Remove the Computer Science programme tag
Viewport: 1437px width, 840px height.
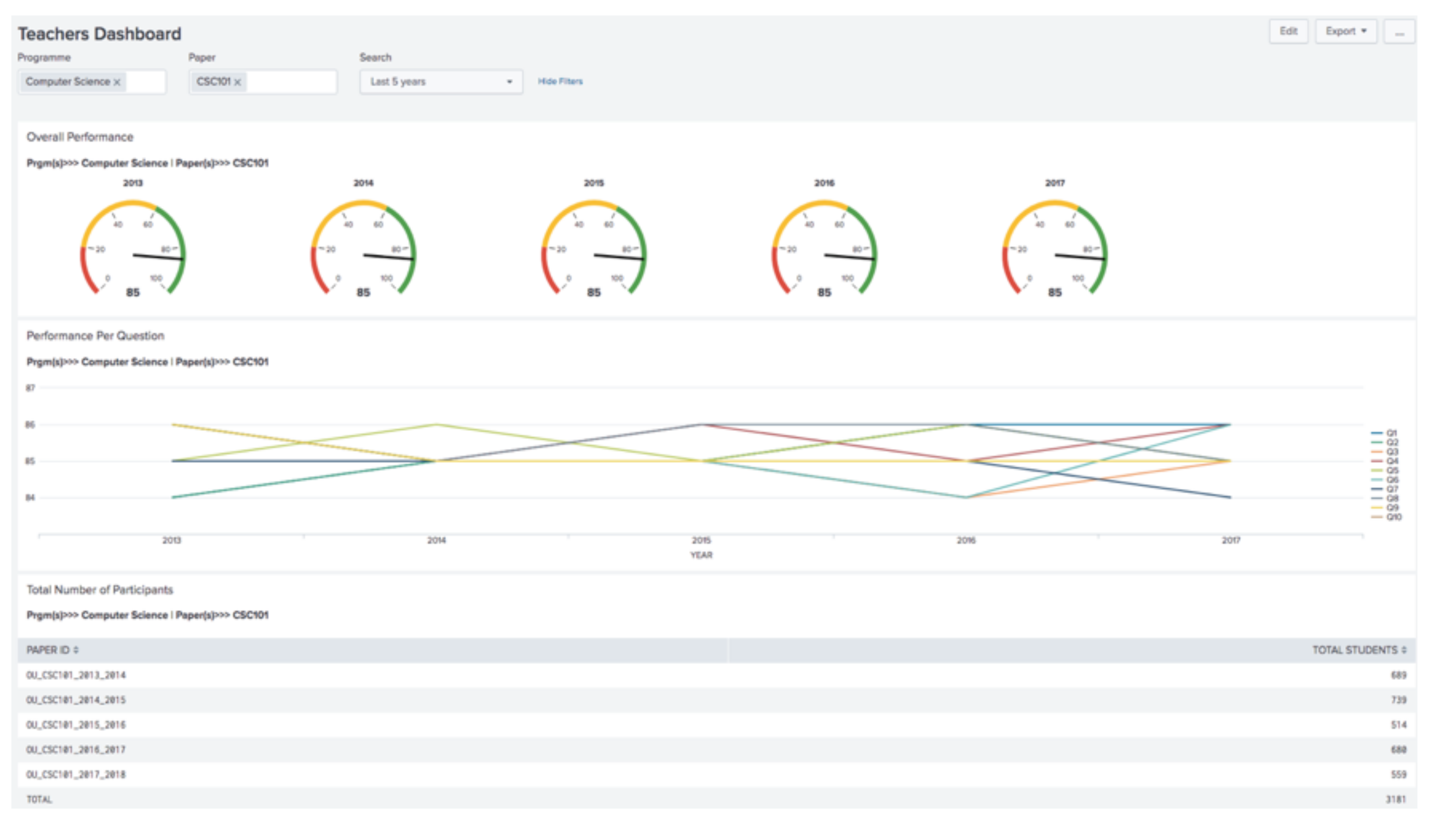click(117, 82)
